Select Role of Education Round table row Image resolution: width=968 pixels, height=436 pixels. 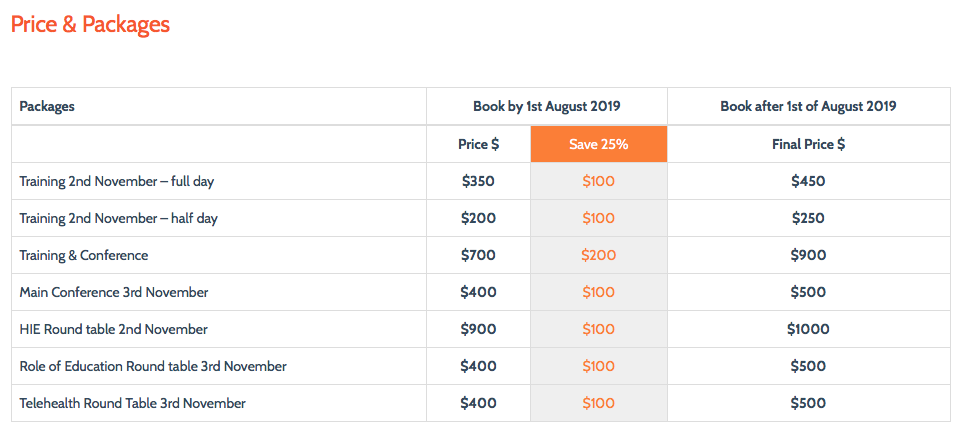[x=153, y=367]
